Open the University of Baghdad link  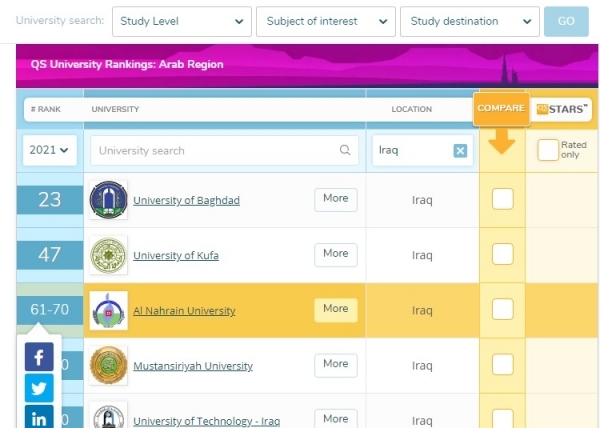click(x=186, y=200)
